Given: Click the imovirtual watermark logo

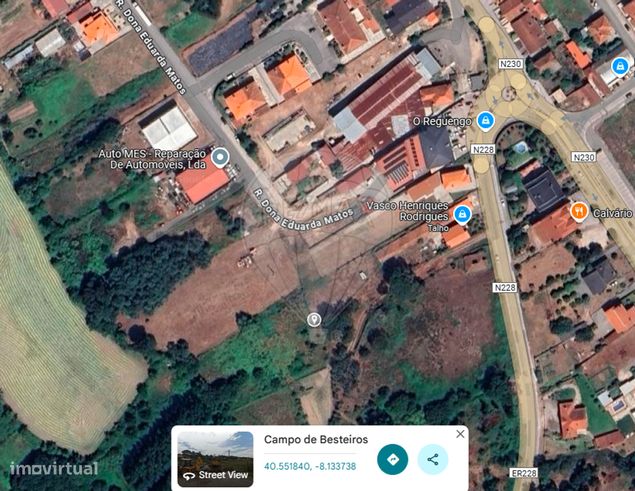Looking at the screenshot, I should click(54, 468).
